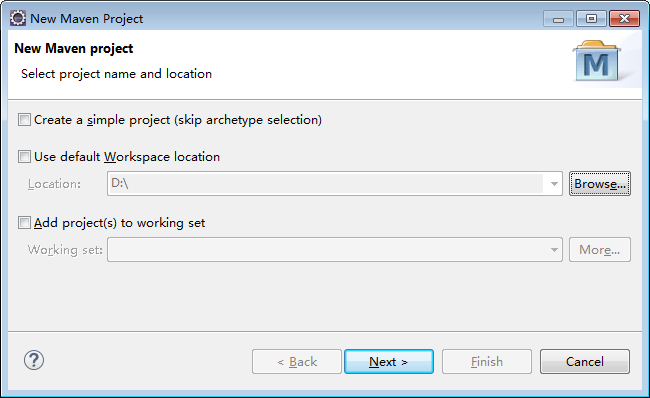Maximize the New Maven Project dialog
Viewport: 650px width, 398px height.
pos(591,19)
